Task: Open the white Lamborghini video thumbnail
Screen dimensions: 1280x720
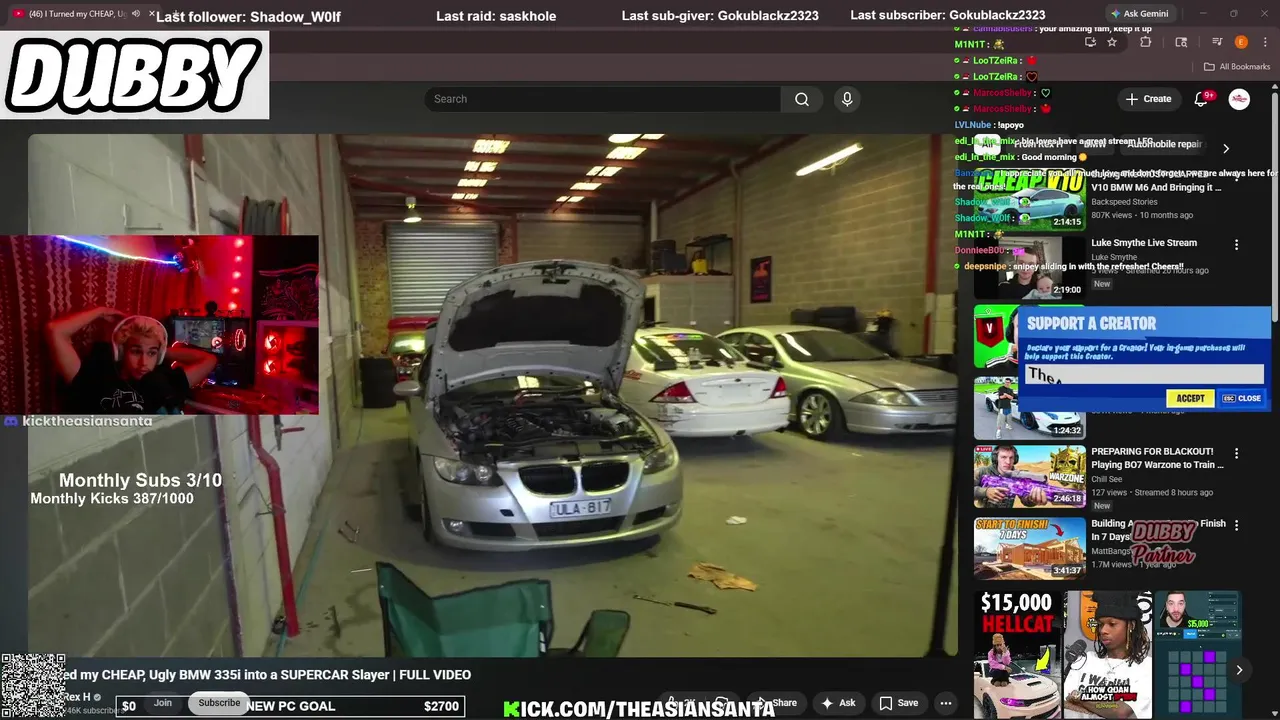Action: [x=1029, y=408]
